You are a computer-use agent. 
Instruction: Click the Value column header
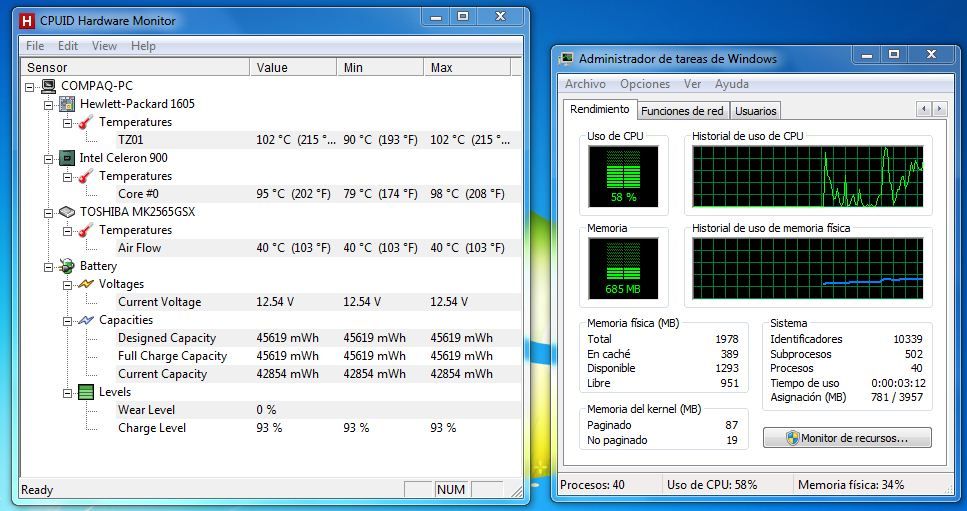[x=293, y=67]
